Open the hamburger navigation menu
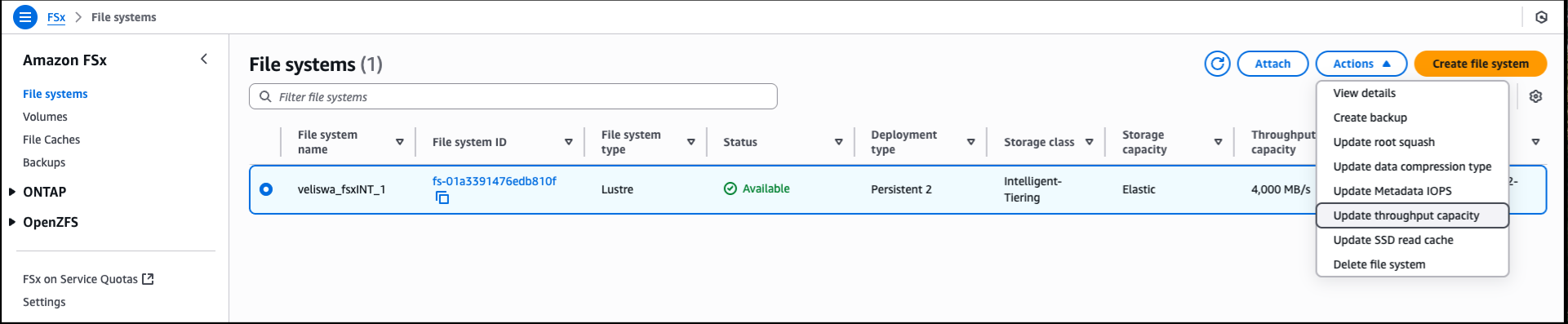Viewport: 1568px width, 324px height. (x=26, y=16)
